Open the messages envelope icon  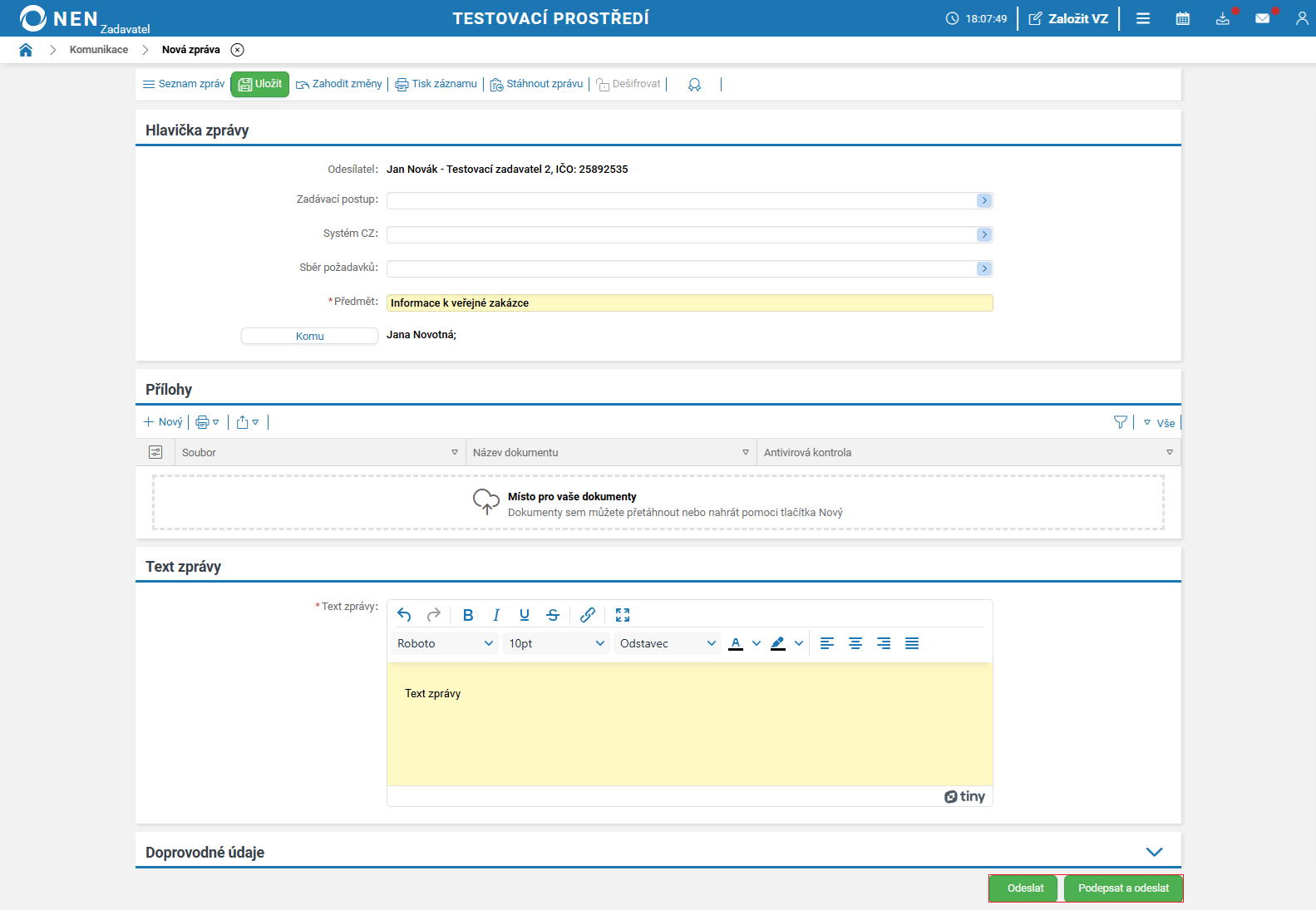(1262, 18)
